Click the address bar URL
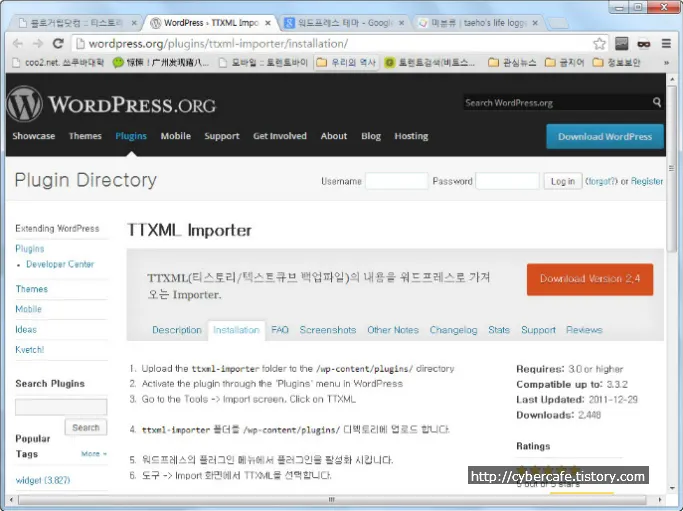The height and width of the screenshot is (511, 683). [218, 44]
